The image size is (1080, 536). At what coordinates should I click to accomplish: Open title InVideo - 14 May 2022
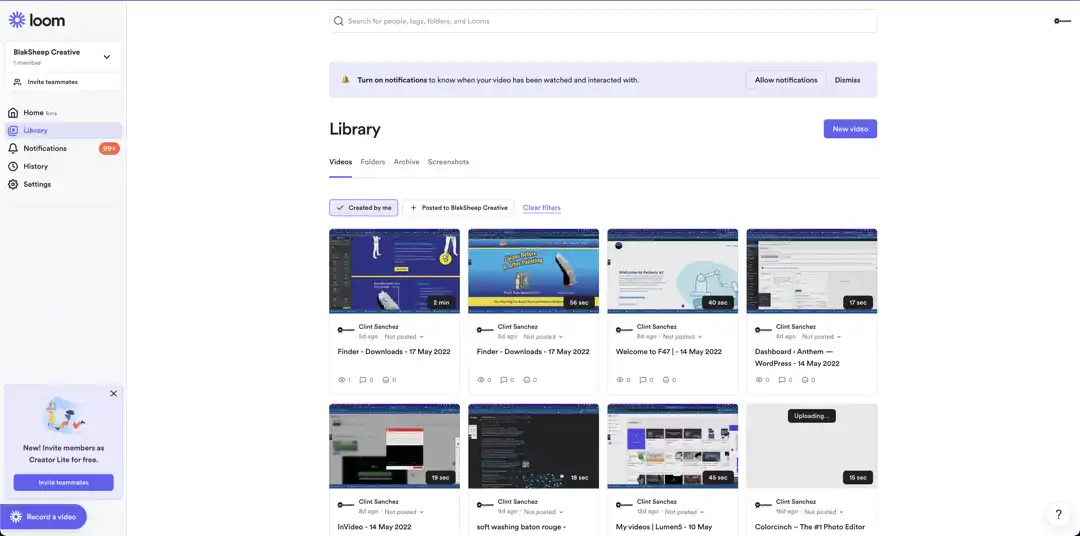(375, 527)
